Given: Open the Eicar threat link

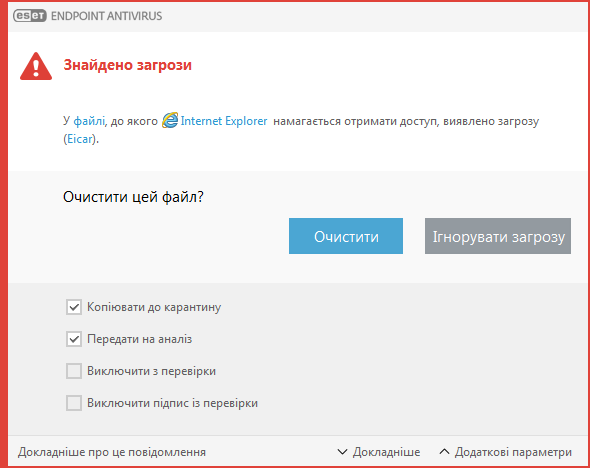Looking at the screenshot, I should [80, 139].
